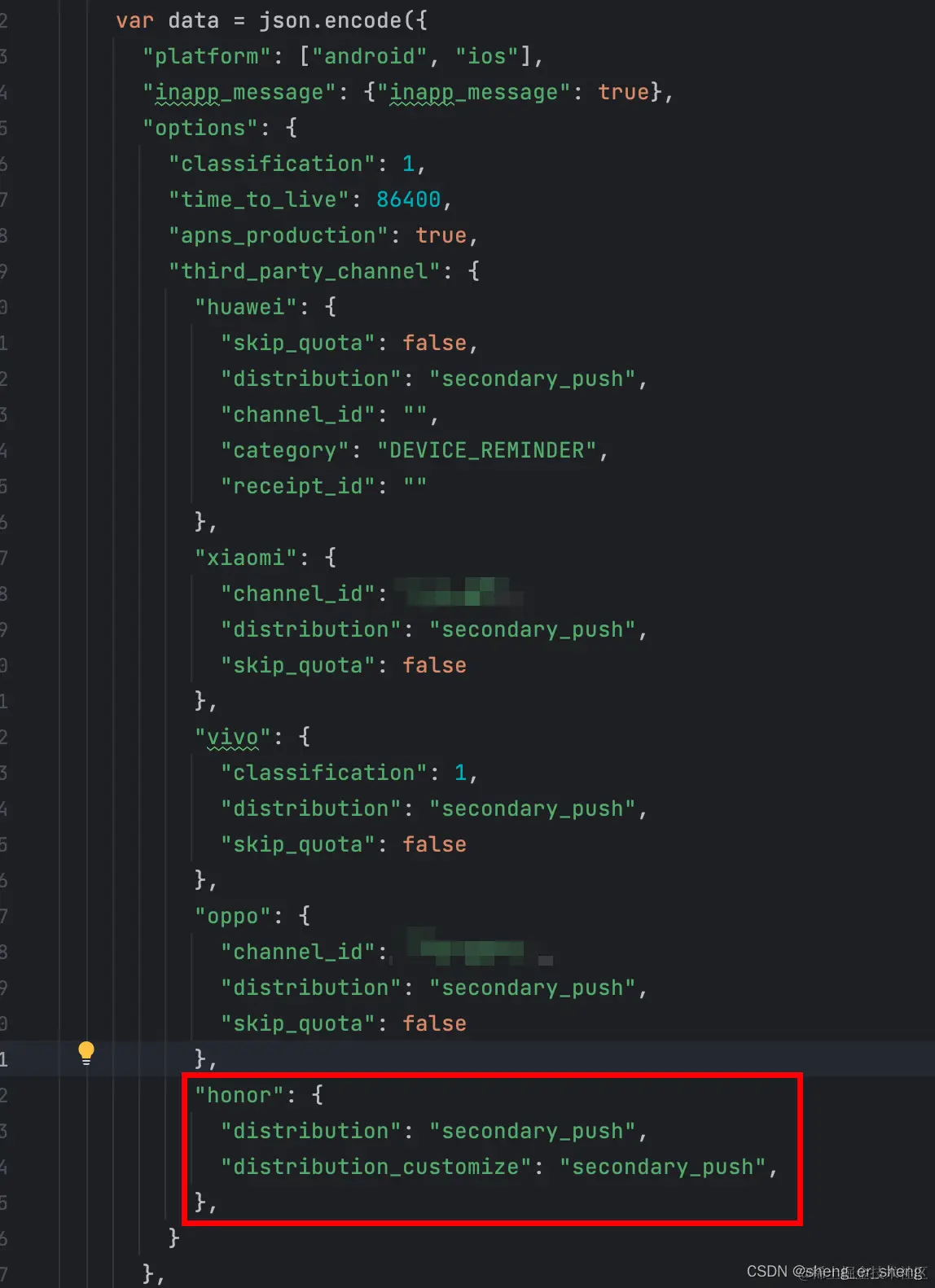Click the "apns_production" key
Viewport: 935px width, 1288px height.
pyautogui.click(x=279, y=235)
